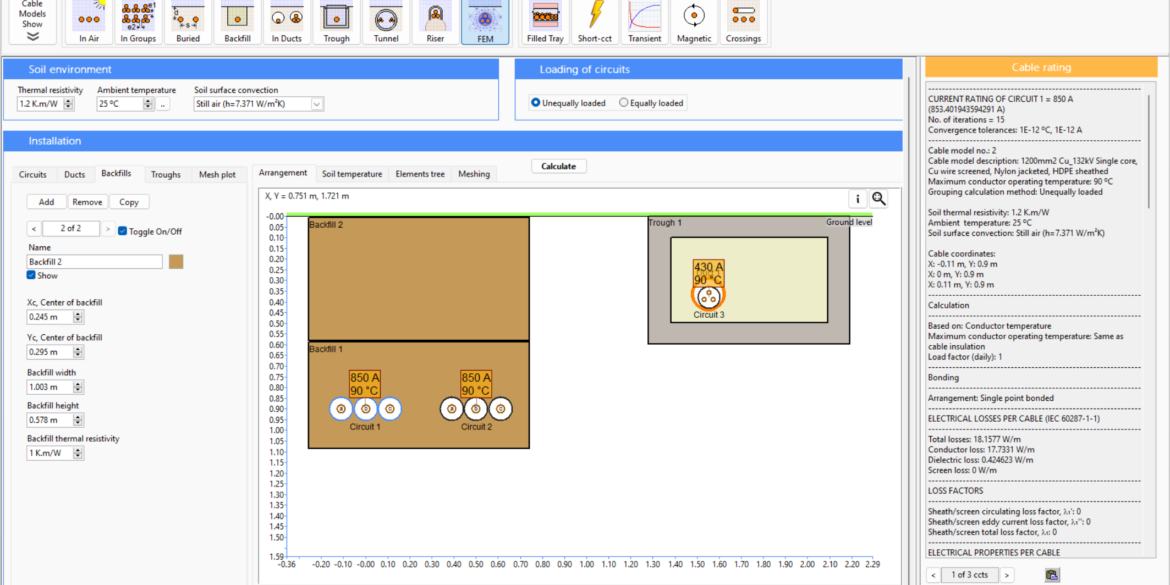Viewport: 1170px width, 585px height.
Task: Open the Transient analysis icon
Action: 644,18
